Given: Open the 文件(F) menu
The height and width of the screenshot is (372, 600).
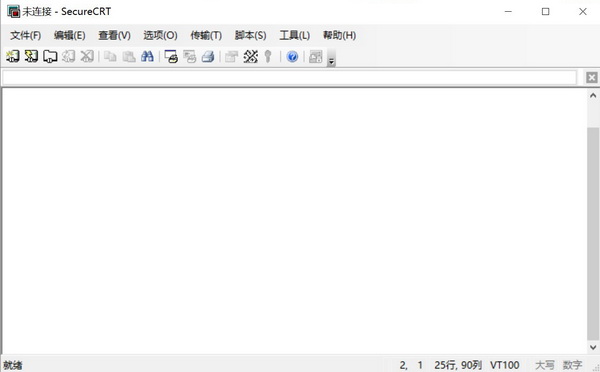Looking at the screenshot, I should point(26,36).
